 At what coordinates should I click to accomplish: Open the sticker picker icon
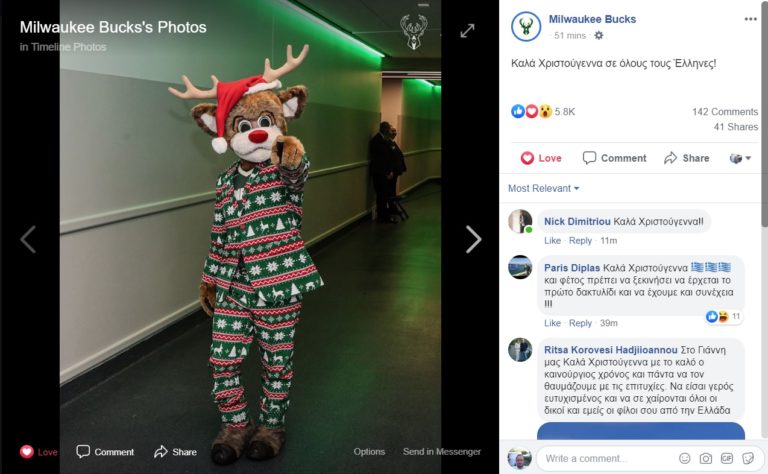click(747, 458)
